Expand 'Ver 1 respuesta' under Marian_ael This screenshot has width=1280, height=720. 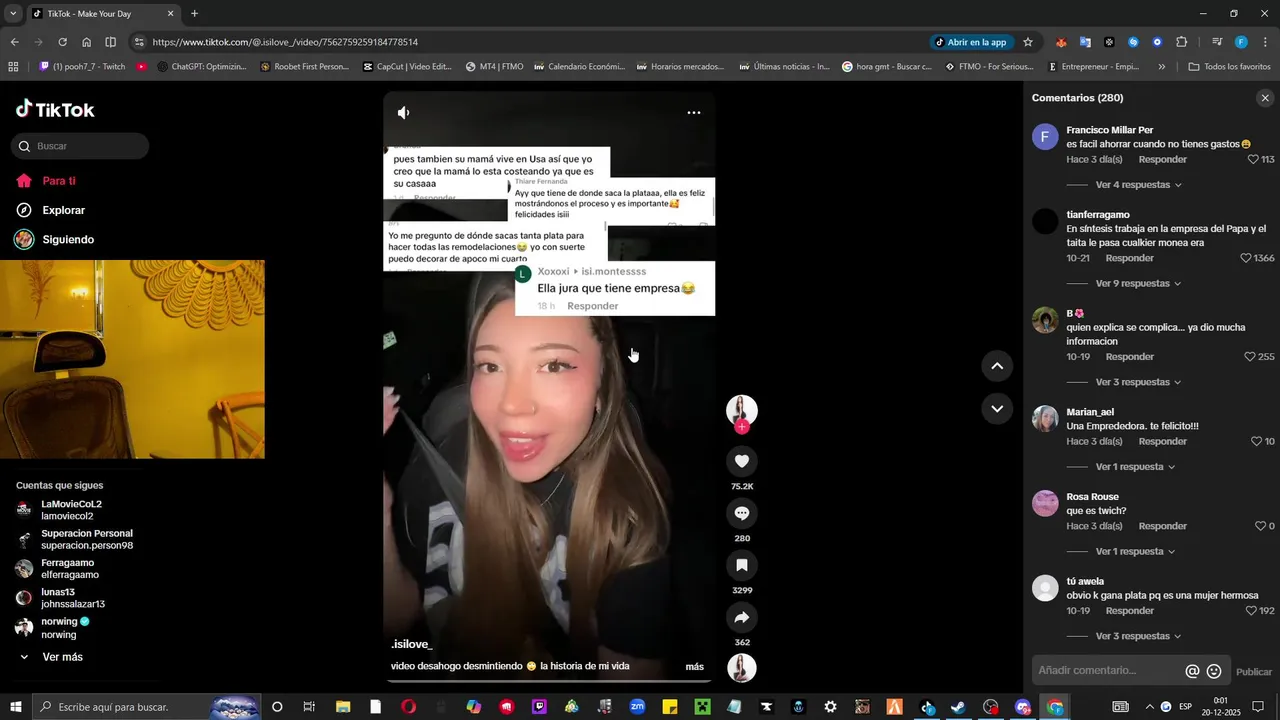coord(1135,467)
